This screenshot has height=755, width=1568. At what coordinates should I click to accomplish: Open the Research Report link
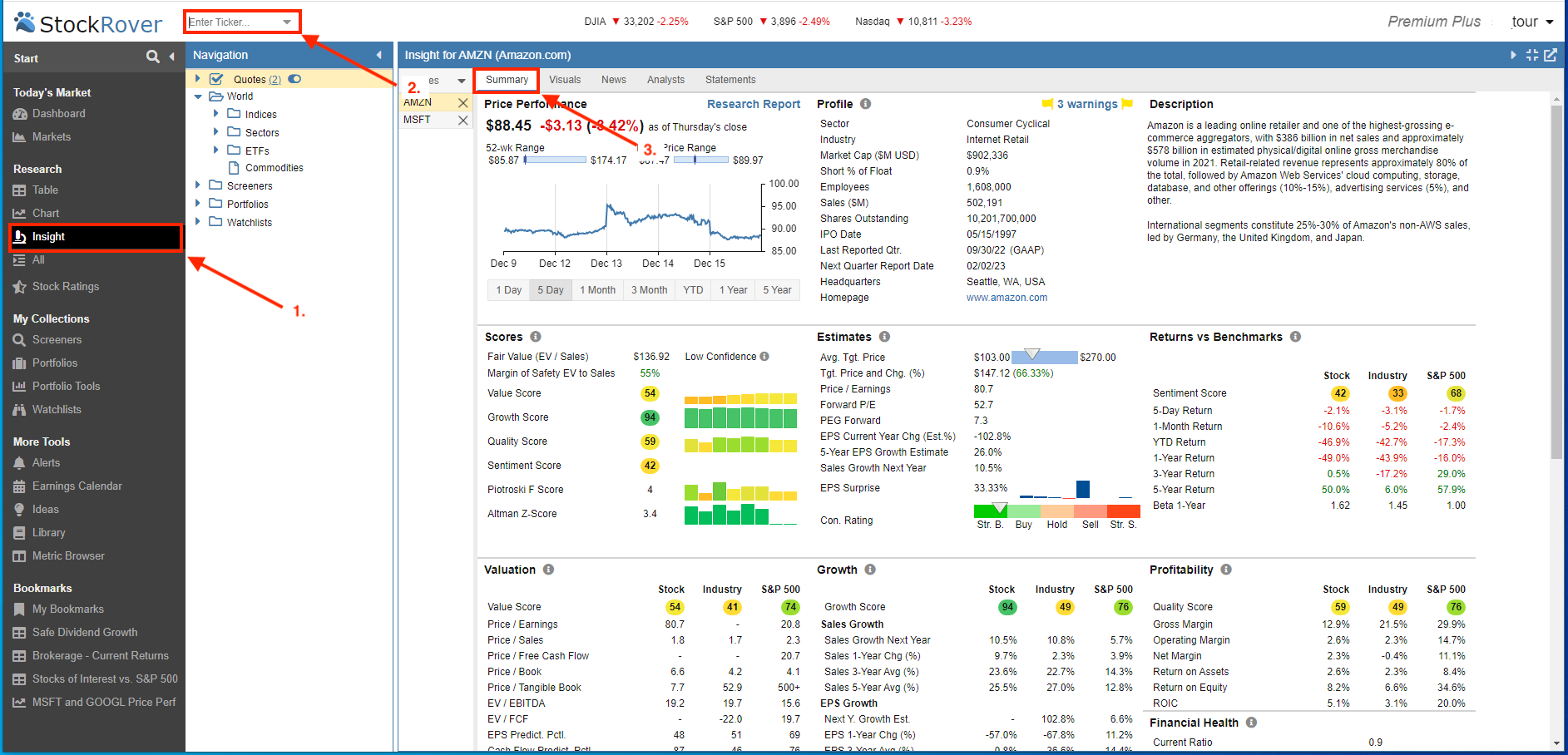click(754, 104)
